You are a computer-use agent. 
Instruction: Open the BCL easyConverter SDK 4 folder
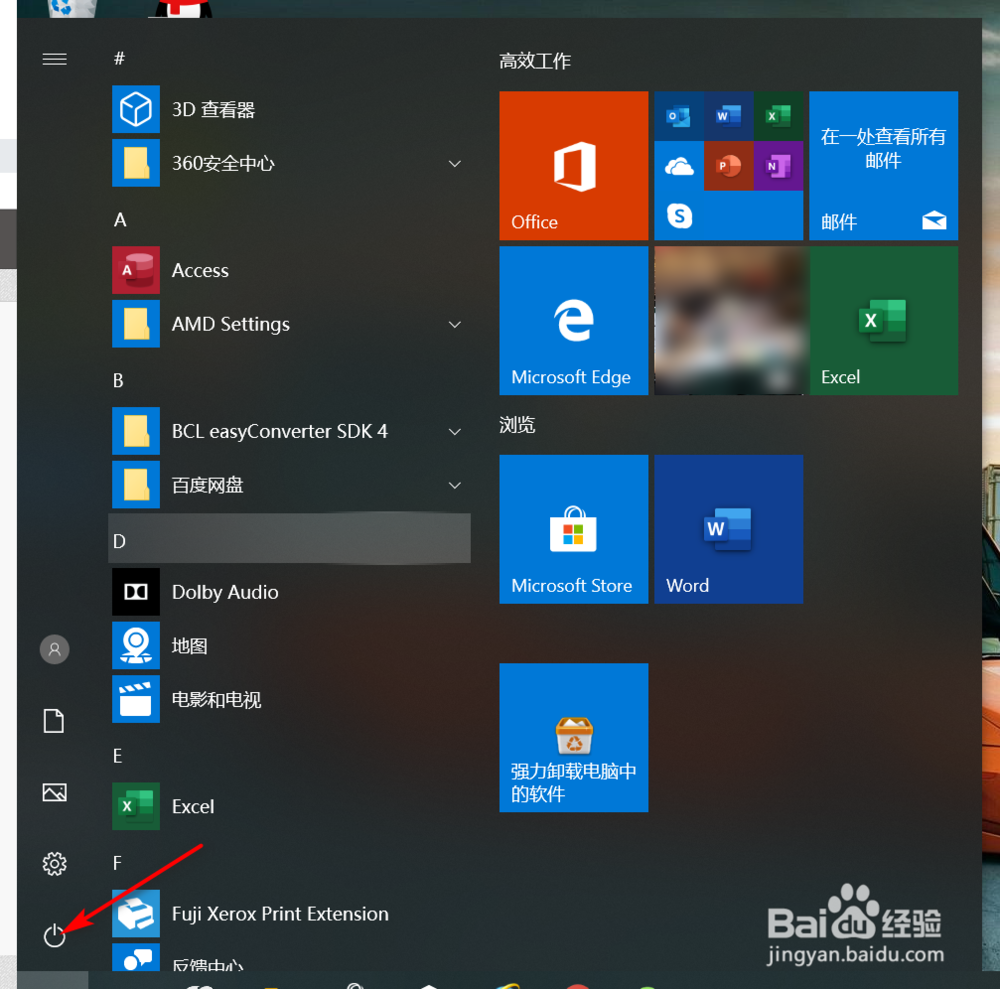(x=290, y=431)
